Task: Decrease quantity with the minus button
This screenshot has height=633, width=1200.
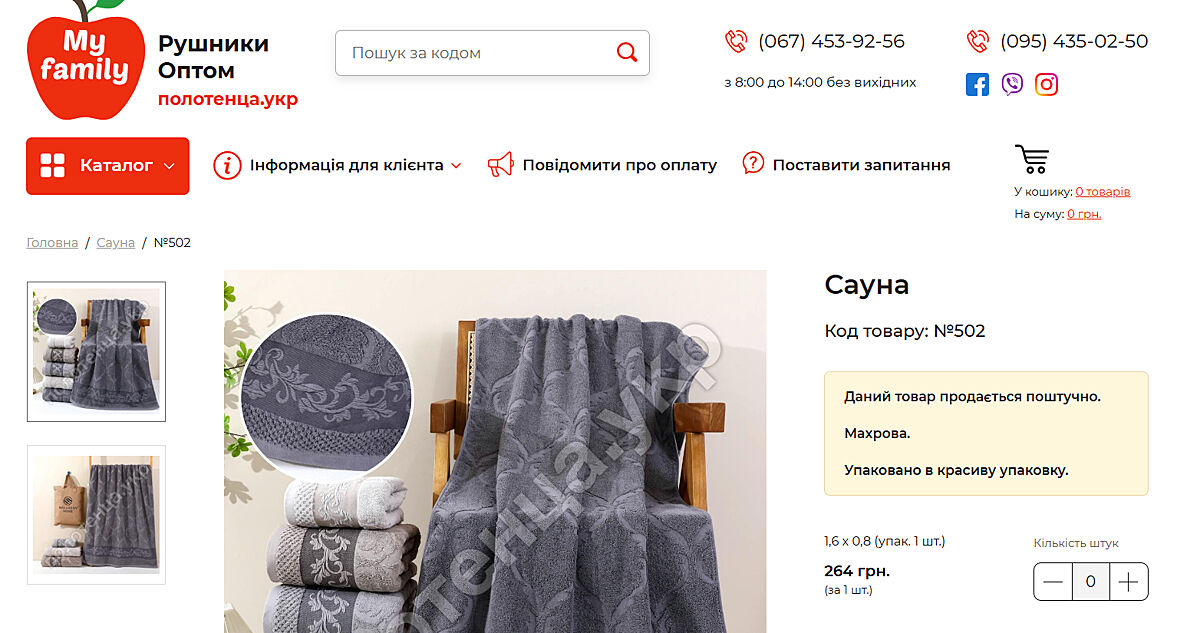Action: [1053, 582]
